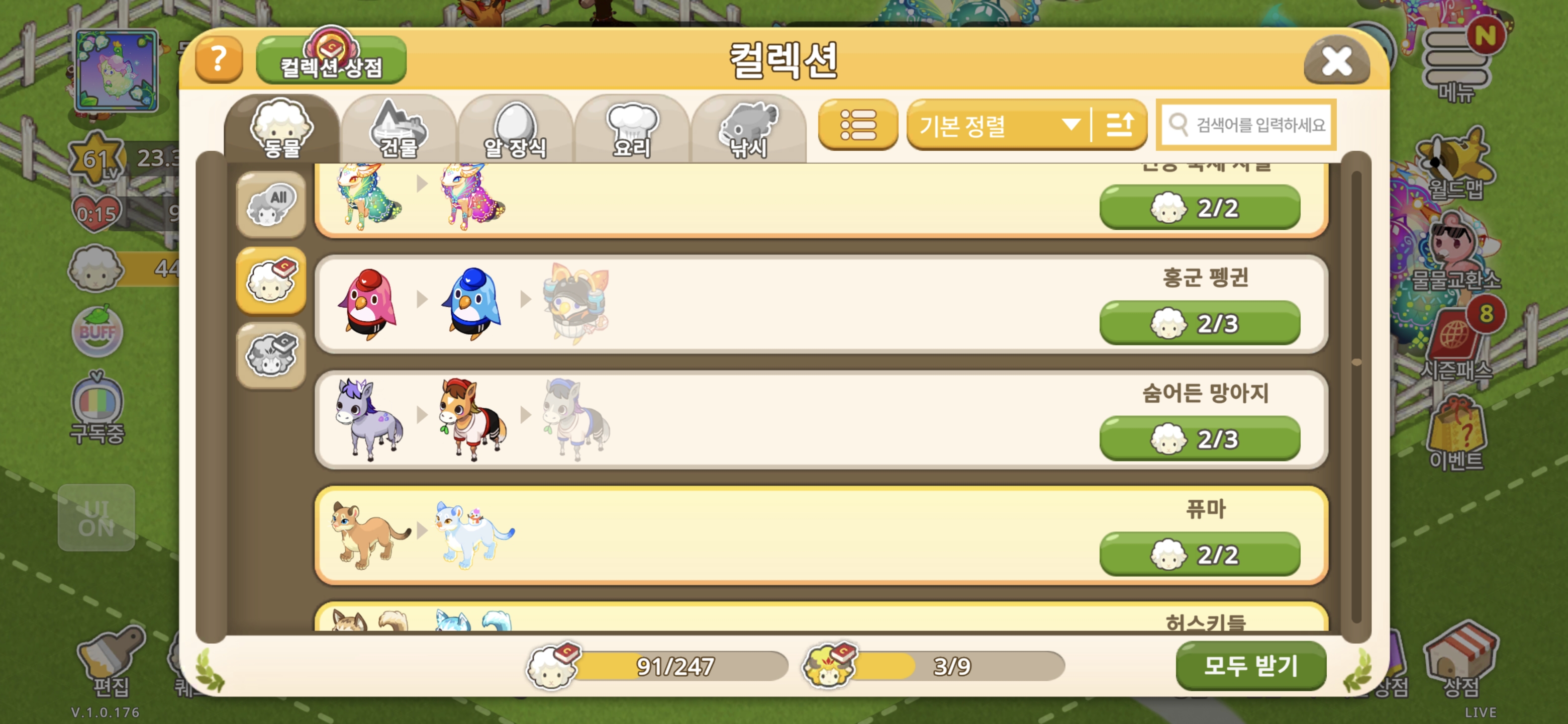1568x724 pixels.
Task: Click the 모두 받기 button
Action: [1251, 666]
